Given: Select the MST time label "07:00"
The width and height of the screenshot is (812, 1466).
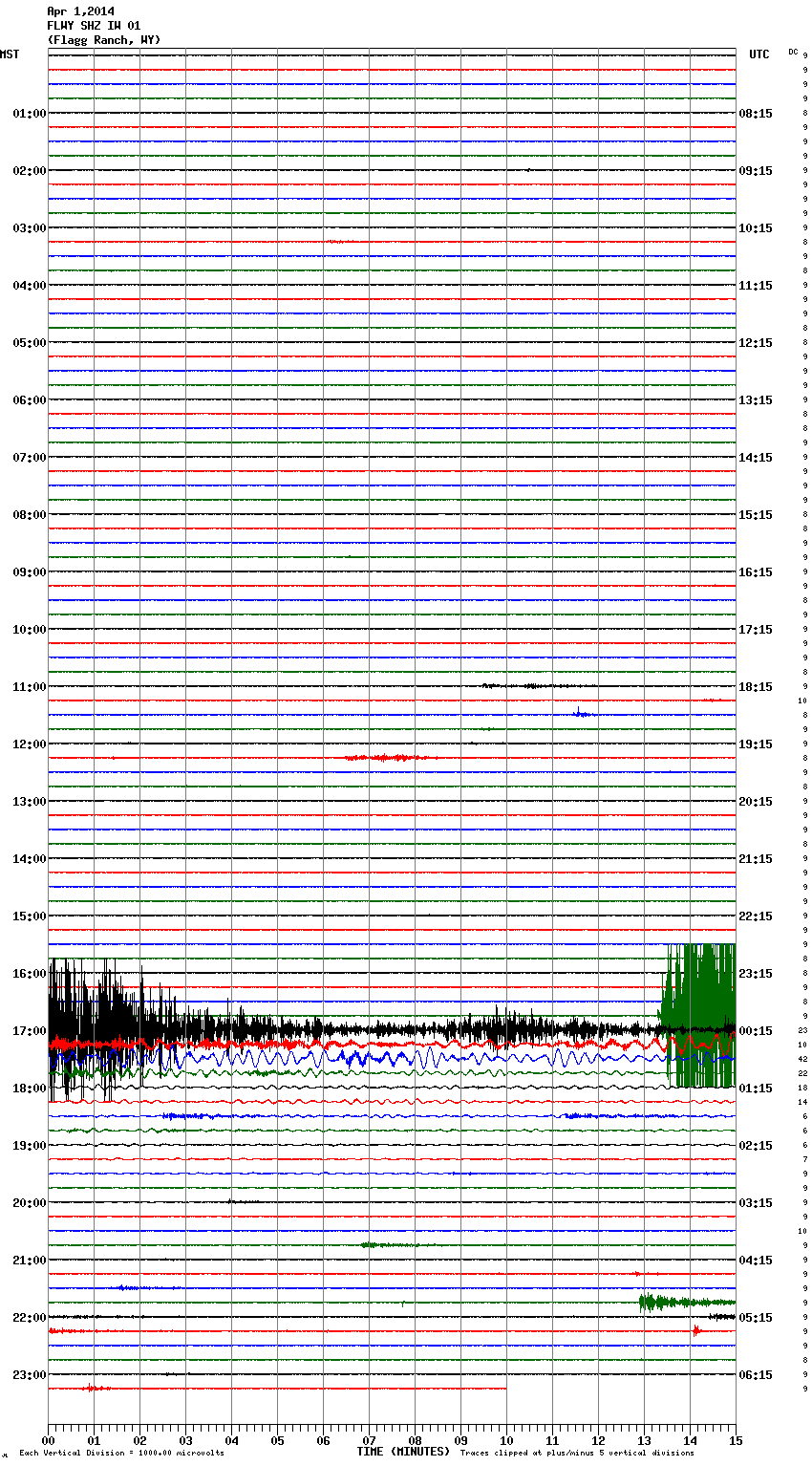Looking at the screenshot, I should pyautogui.click(x=29, y=458).
